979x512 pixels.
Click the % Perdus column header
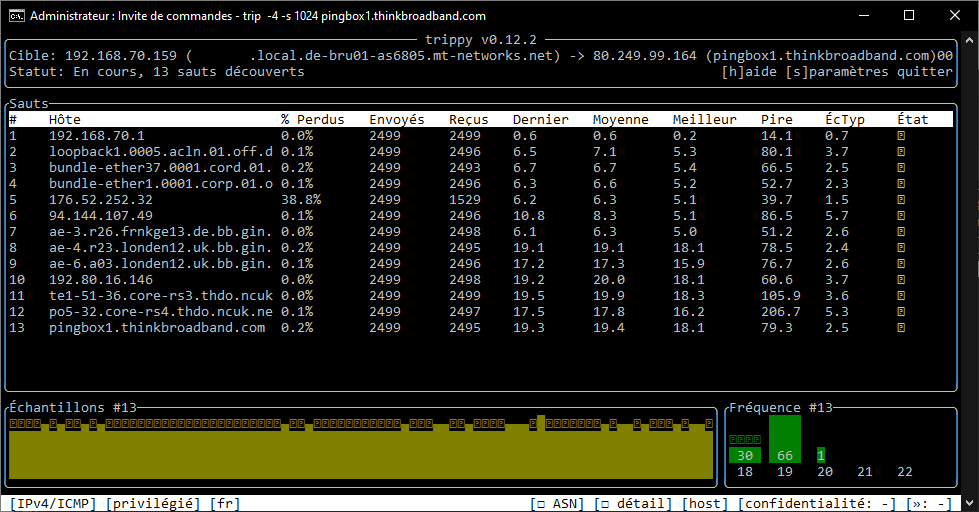(x=313, y=119)
